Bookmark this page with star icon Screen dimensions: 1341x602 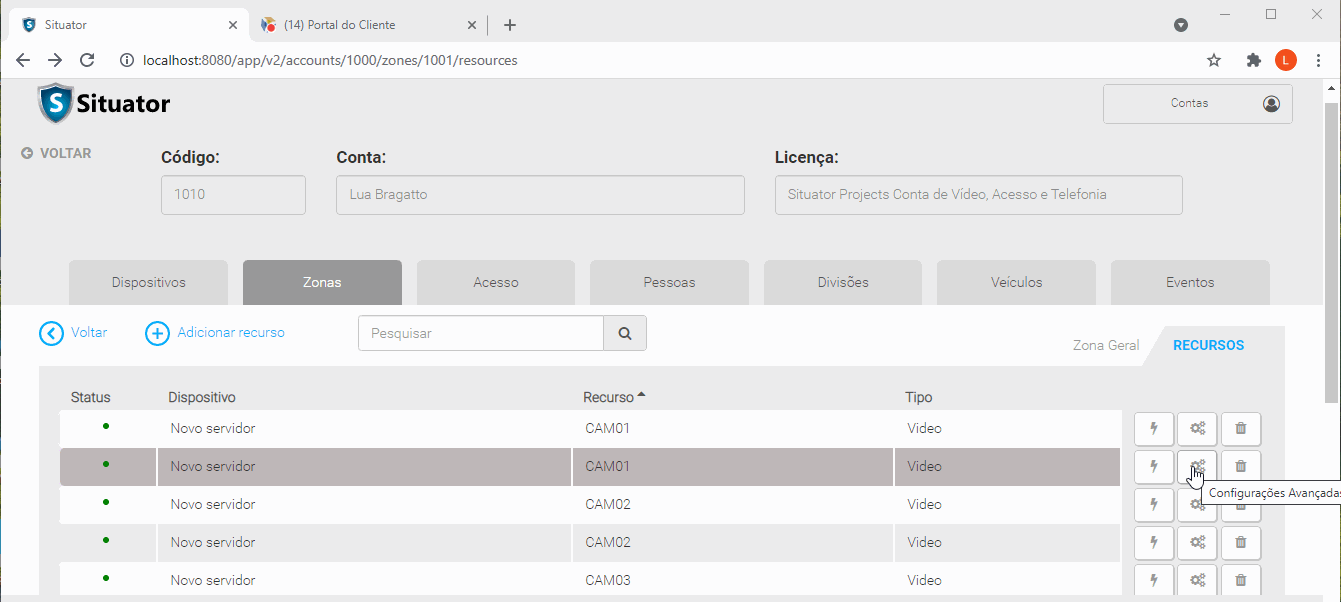(1214, 60)
